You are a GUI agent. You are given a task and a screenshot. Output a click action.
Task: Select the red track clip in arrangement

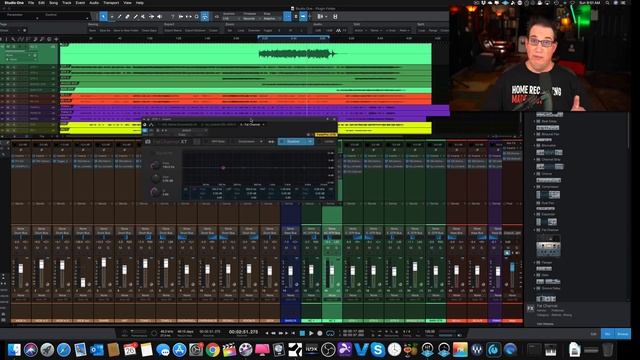(x=246, y=99)
